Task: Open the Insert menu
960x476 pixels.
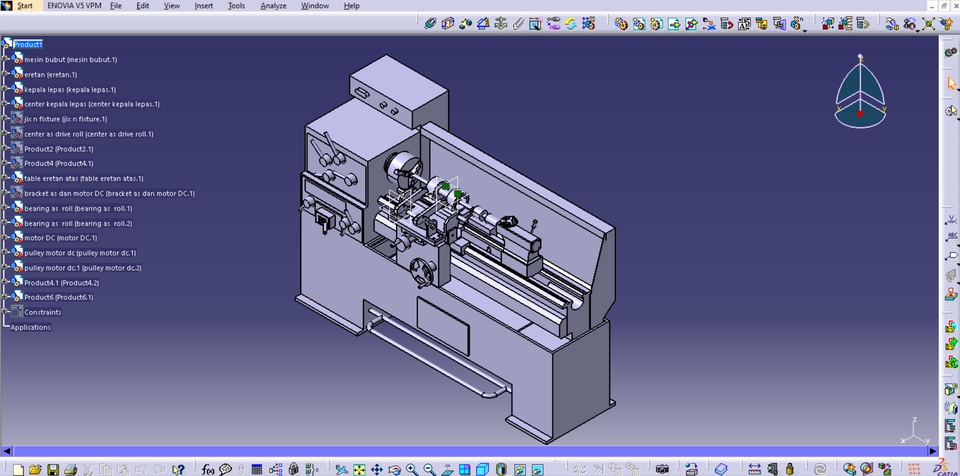Action: click(203, 6)
